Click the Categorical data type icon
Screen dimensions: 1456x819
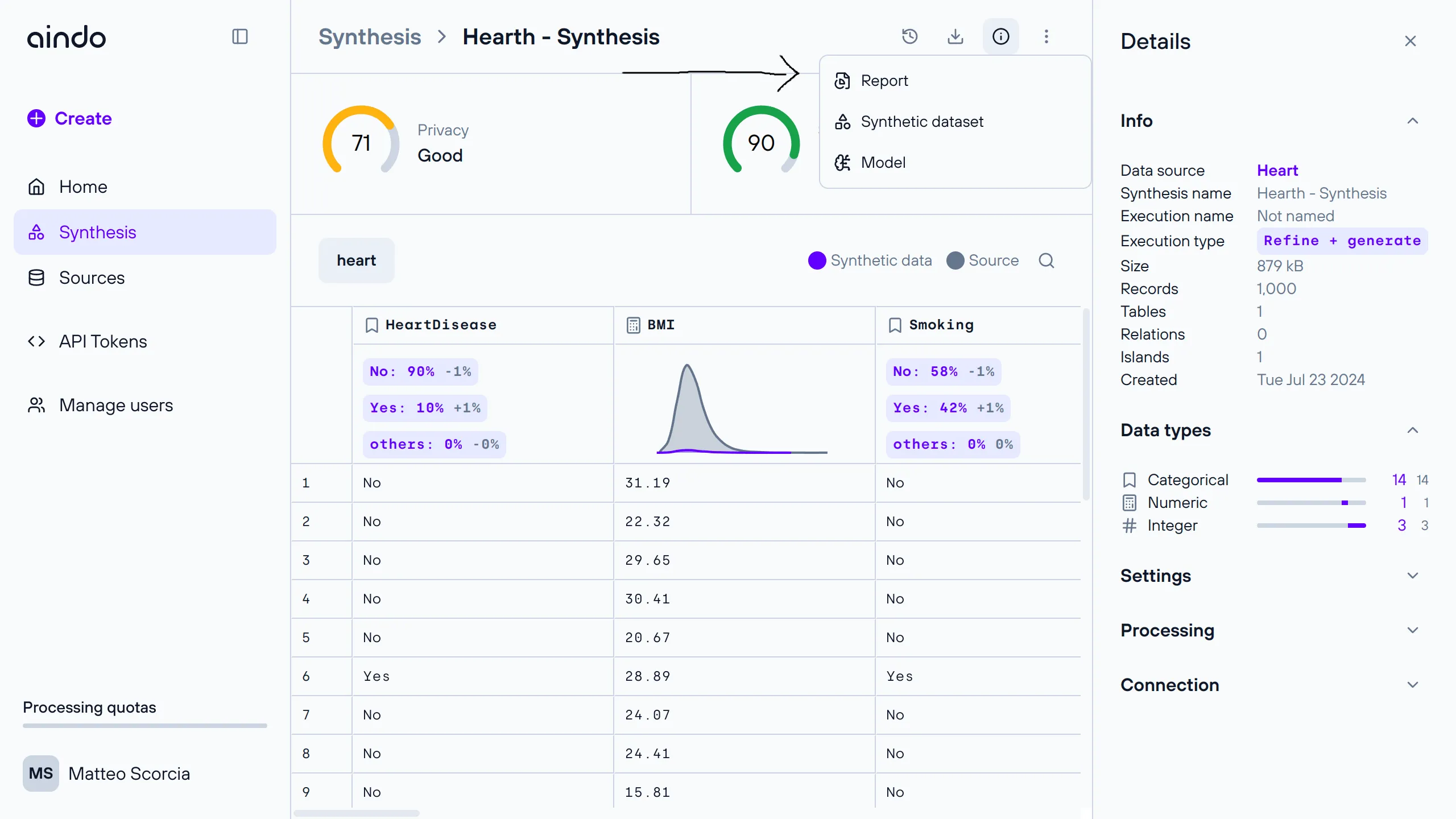click(1130, 480)
